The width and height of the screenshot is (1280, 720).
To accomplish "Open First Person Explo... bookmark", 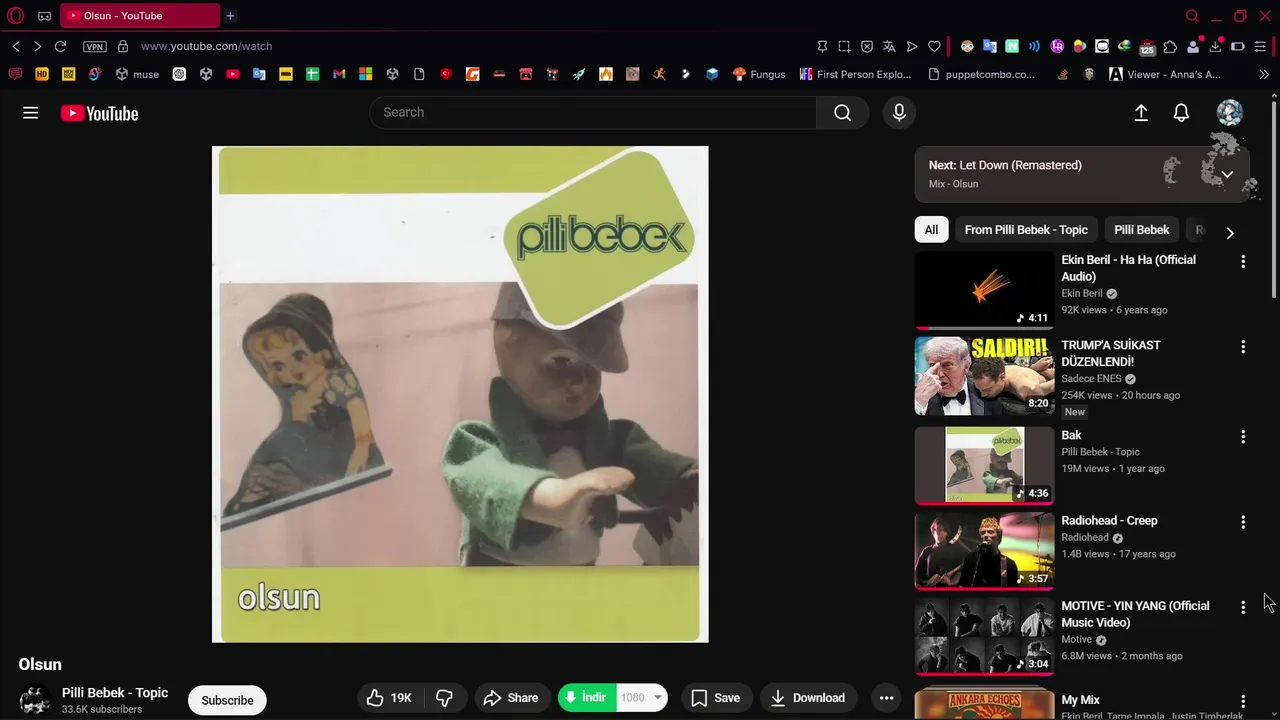I will click(855, 74).
